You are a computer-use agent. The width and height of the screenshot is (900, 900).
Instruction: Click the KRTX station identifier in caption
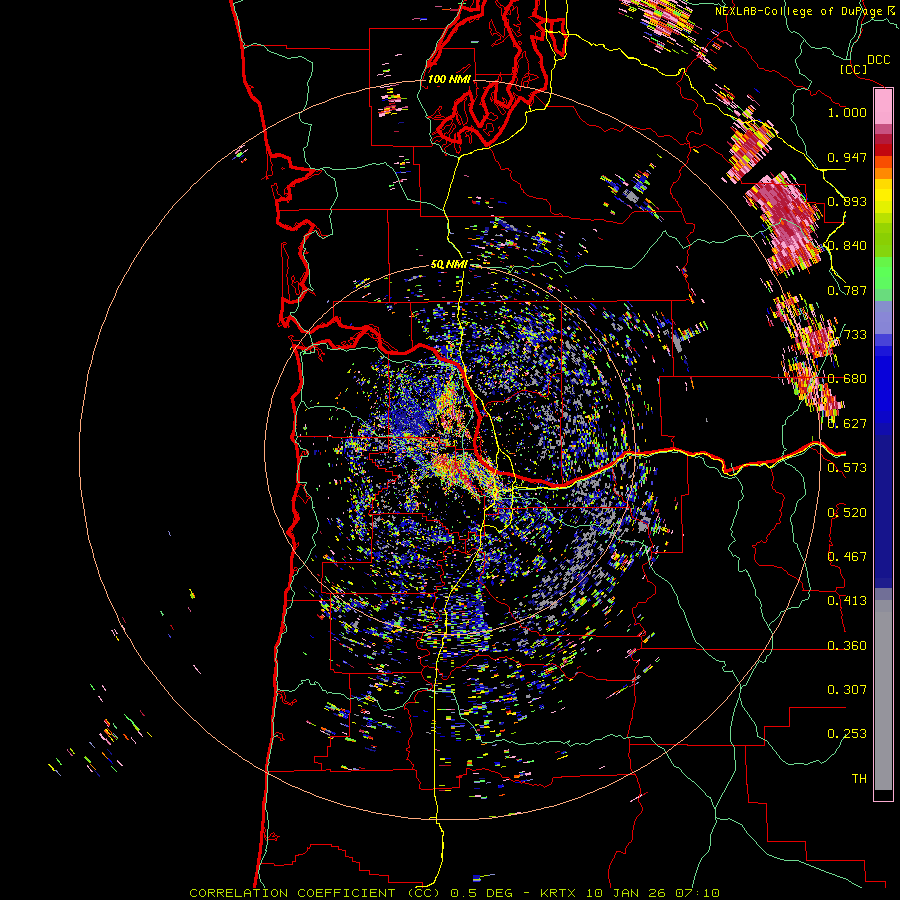pos(560,893)
